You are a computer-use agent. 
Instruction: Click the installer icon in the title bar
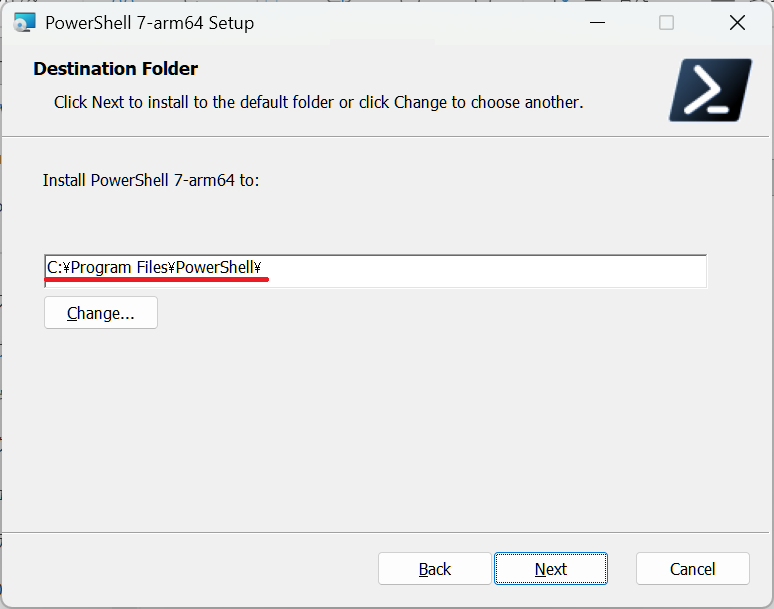24,23
